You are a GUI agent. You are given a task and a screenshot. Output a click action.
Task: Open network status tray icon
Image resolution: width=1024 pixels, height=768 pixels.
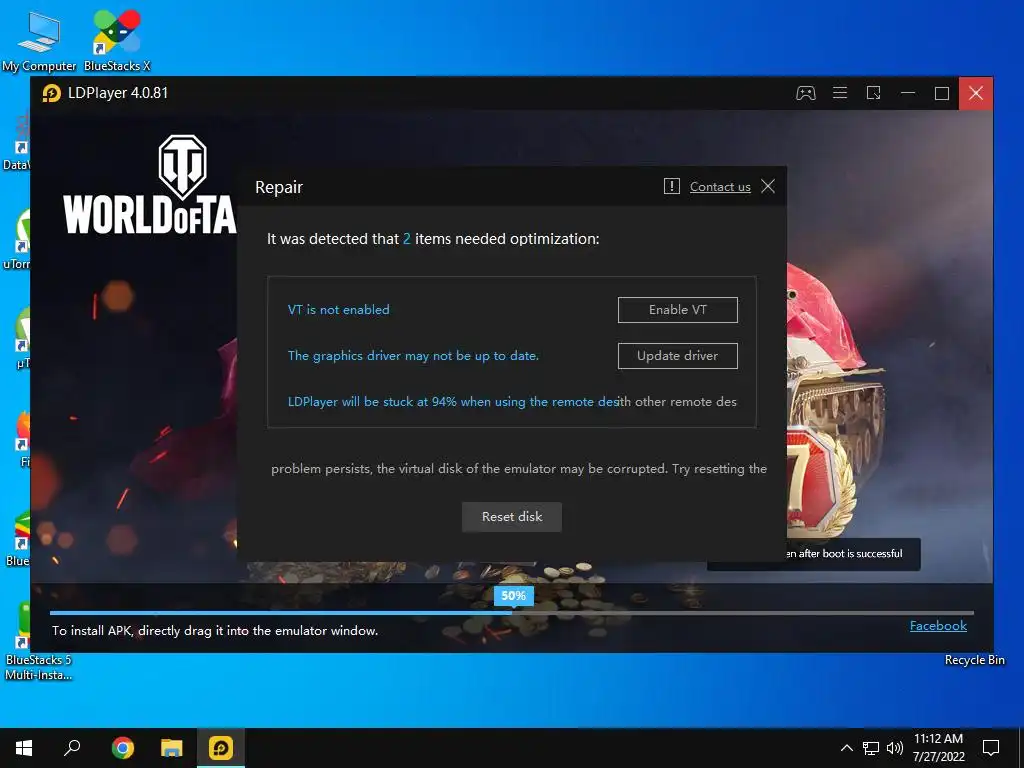(871, 748)
